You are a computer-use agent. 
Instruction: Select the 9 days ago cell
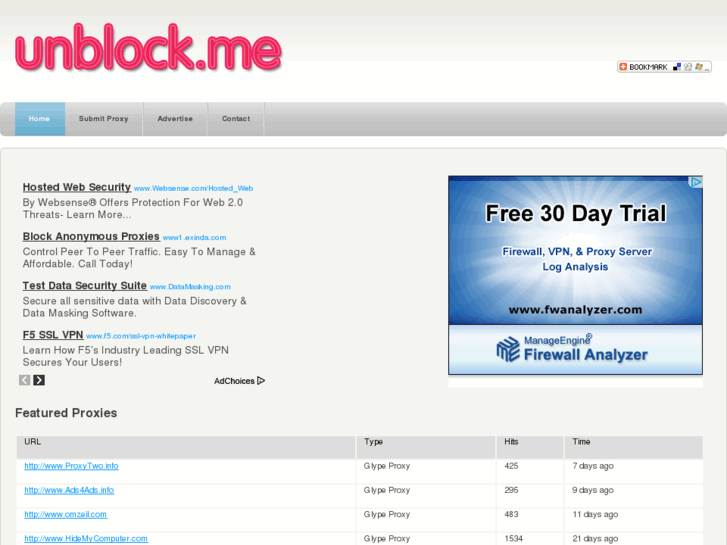tap(634, 495)
